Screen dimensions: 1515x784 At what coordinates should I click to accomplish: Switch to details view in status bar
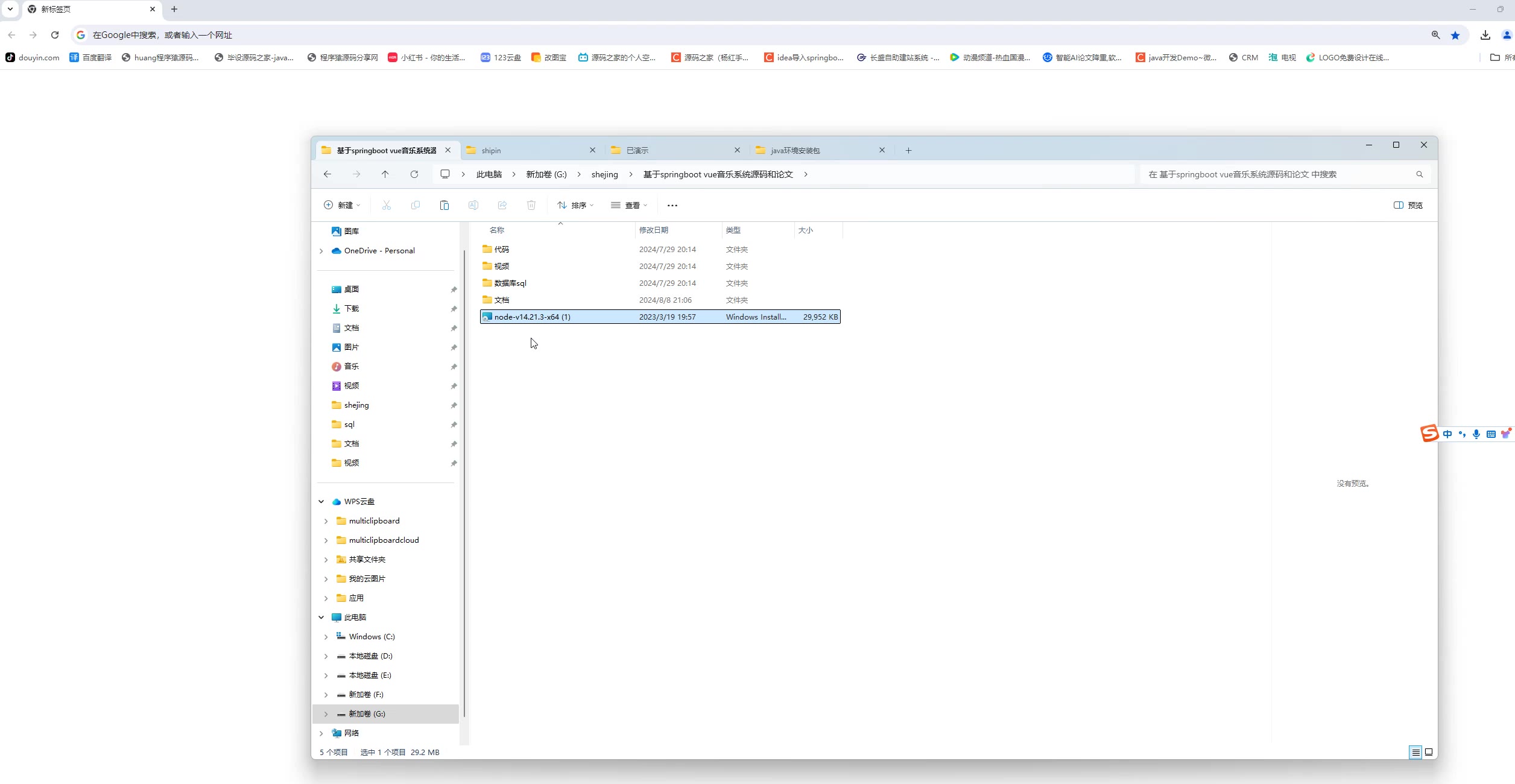(x=1415, y=752)
